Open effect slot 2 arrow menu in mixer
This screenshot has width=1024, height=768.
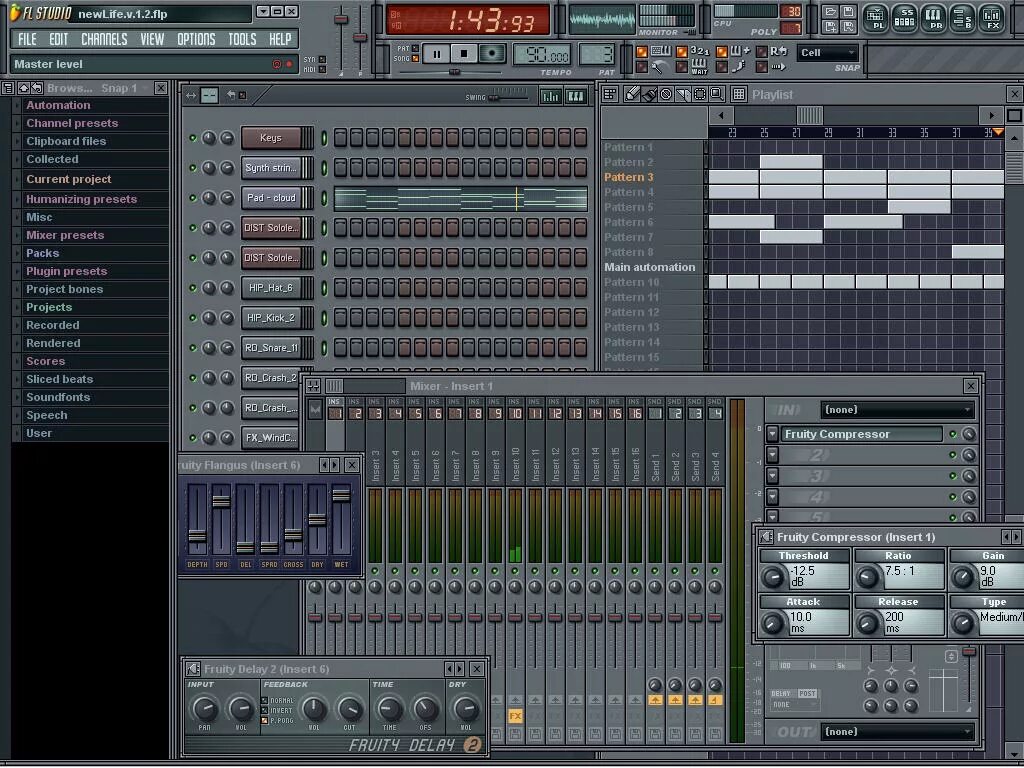point(773,455)
